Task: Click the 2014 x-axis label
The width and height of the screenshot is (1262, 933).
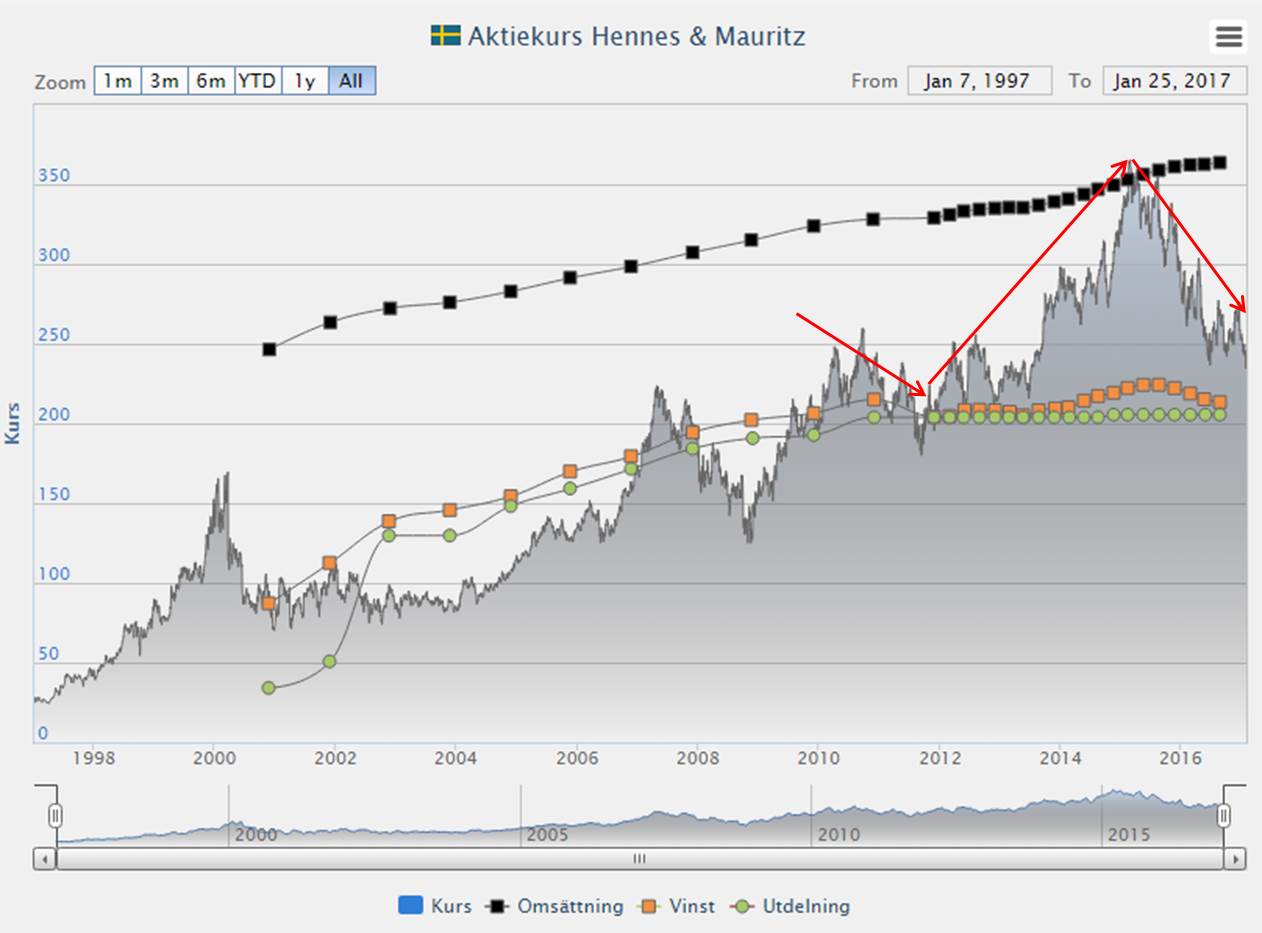Action: (1060, 758)
